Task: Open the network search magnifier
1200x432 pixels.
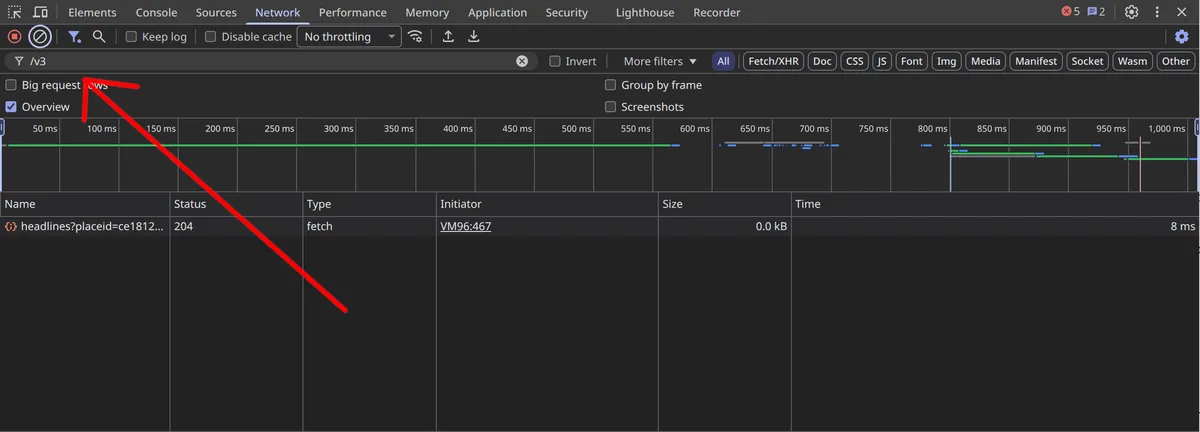Action: click(99, 37)
